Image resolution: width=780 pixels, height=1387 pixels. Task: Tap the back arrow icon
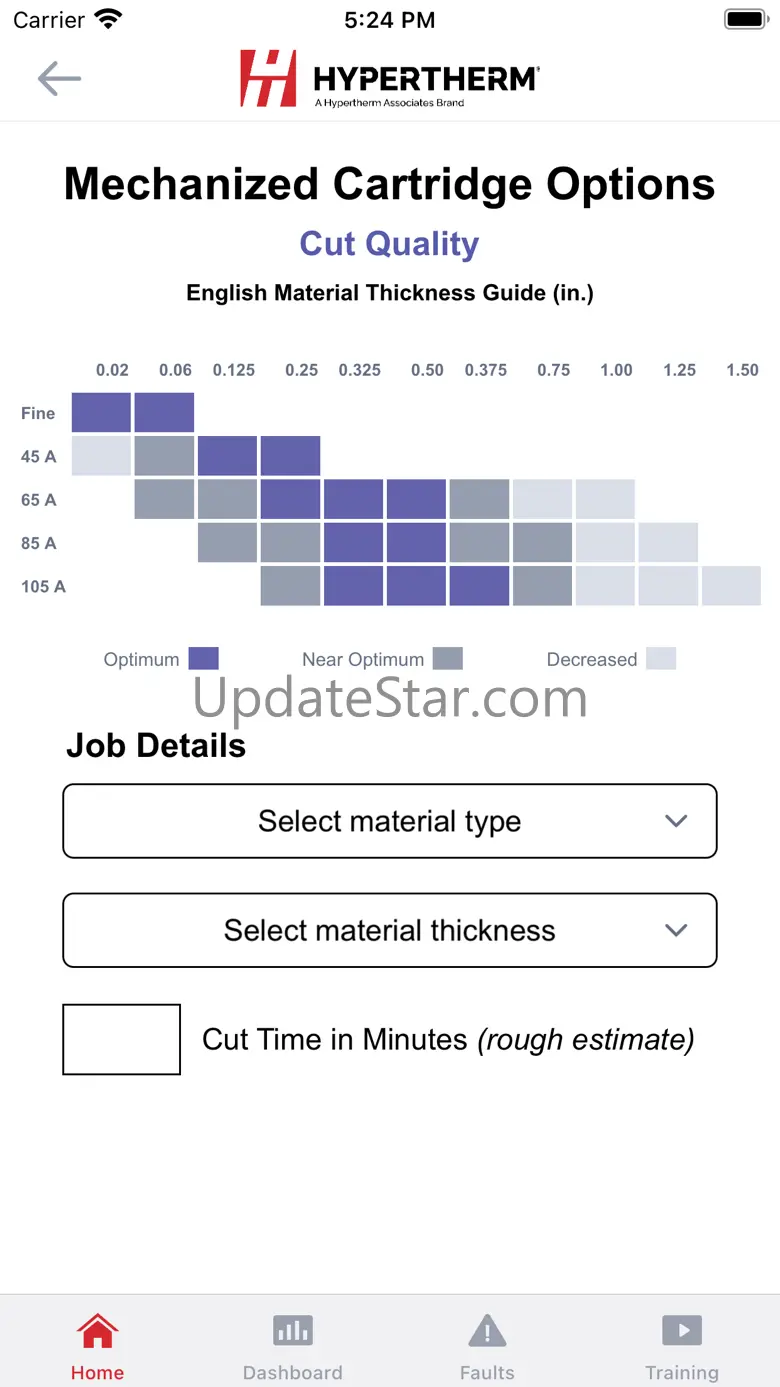59,79
